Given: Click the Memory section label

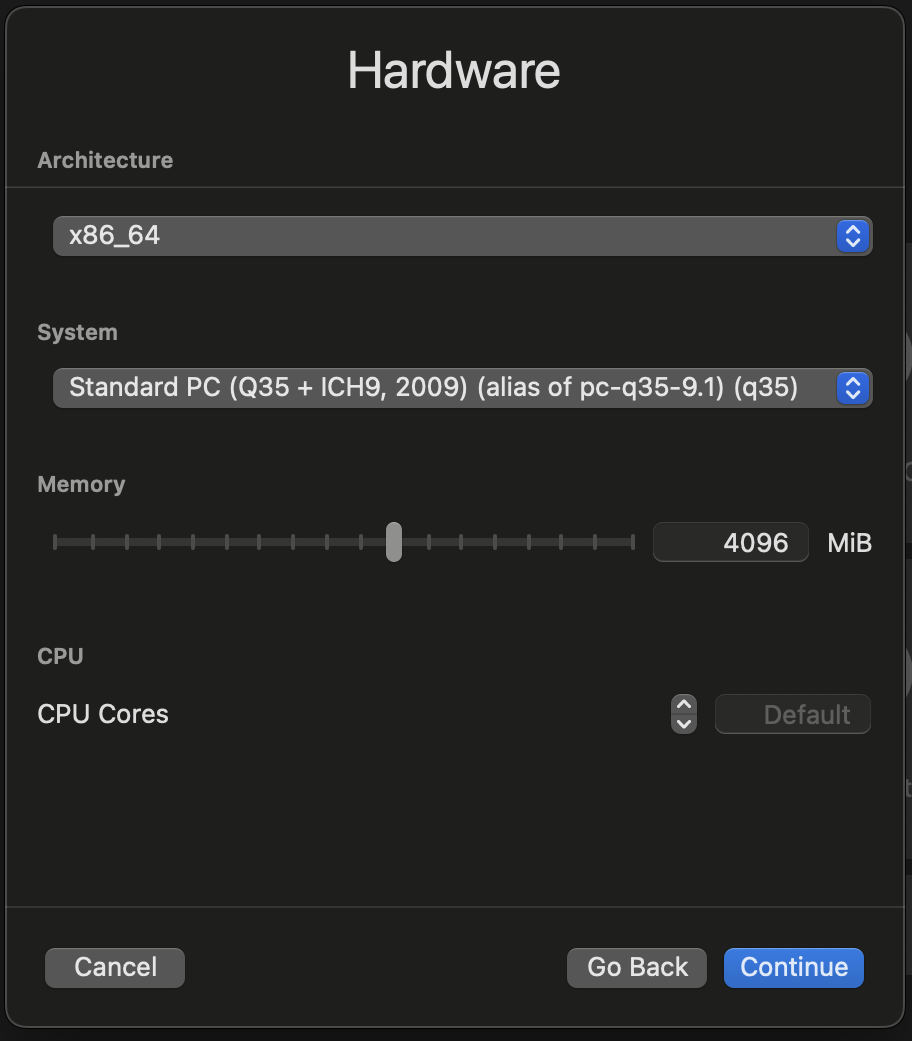Looking at the screenshot, I should pyautogui.click(x=81, y=484).
